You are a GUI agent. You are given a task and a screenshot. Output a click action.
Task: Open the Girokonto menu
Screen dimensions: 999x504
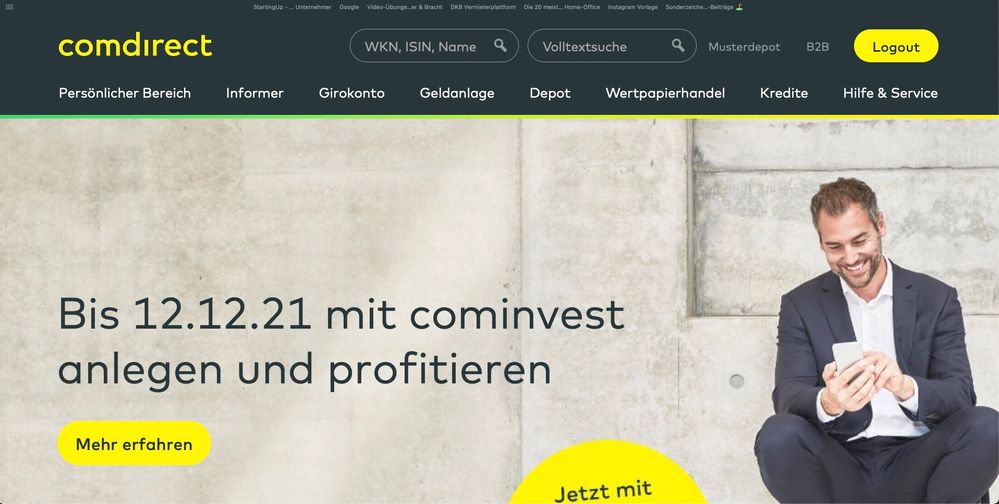point(352,93)
